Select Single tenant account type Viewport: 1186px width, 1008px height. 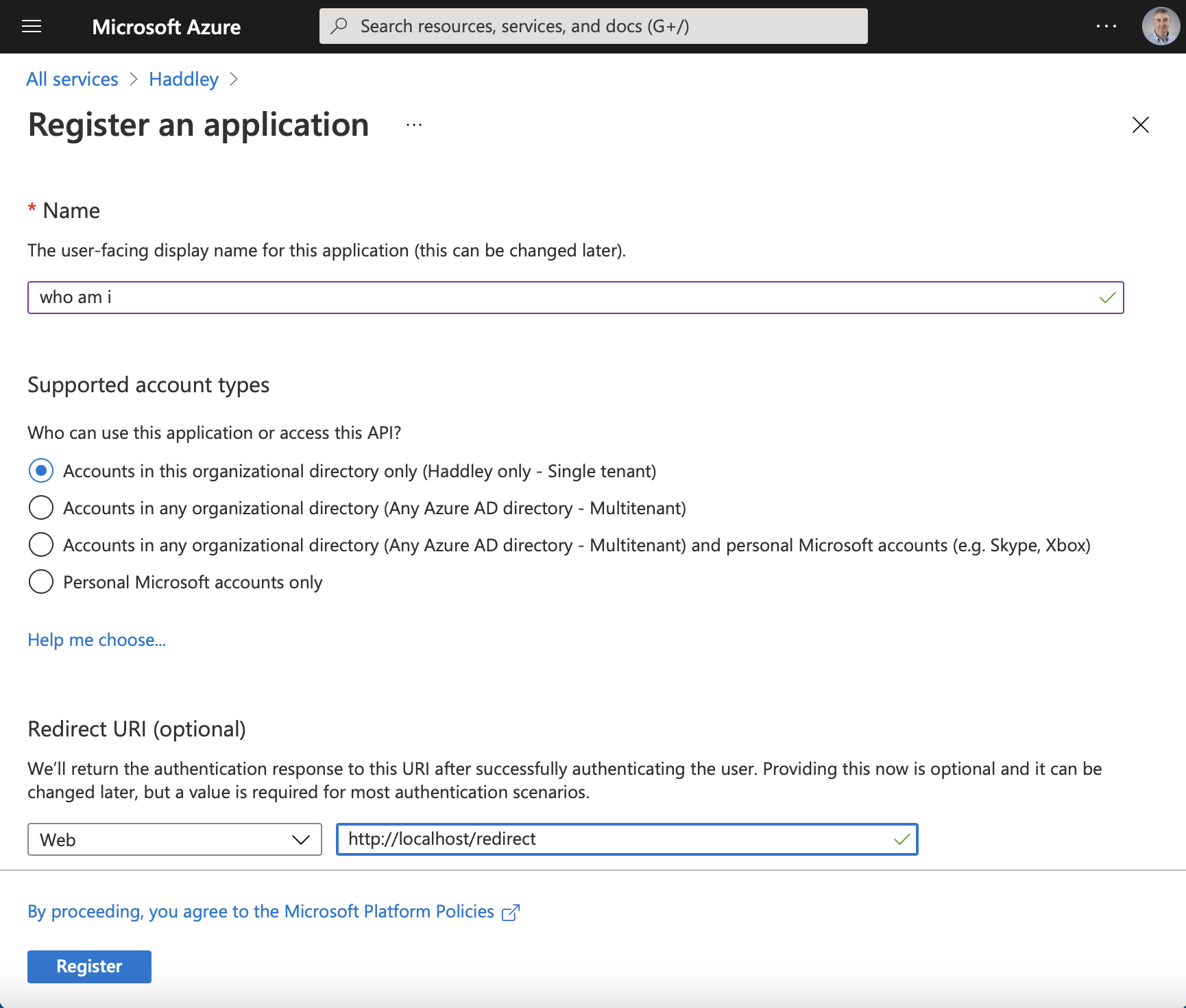click(x=41, y=471)
